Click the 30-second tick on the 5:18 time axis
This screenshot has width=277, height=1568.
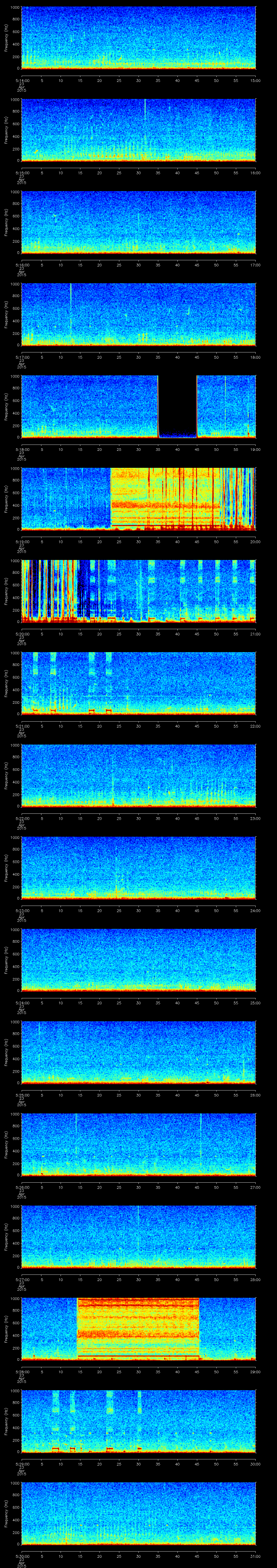(138, 449)
